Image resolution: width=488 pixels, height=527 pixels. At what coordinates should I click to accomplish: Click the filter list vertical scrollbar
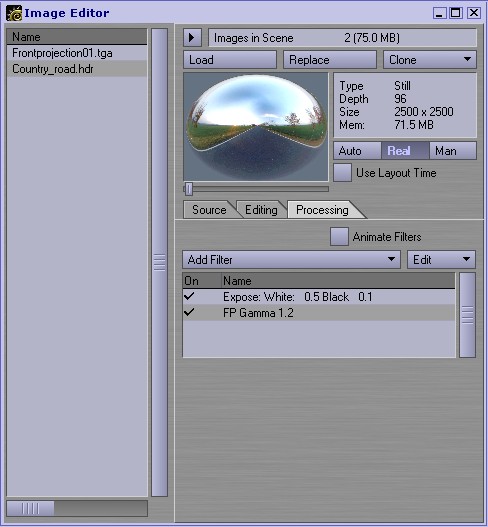point(467,315)
